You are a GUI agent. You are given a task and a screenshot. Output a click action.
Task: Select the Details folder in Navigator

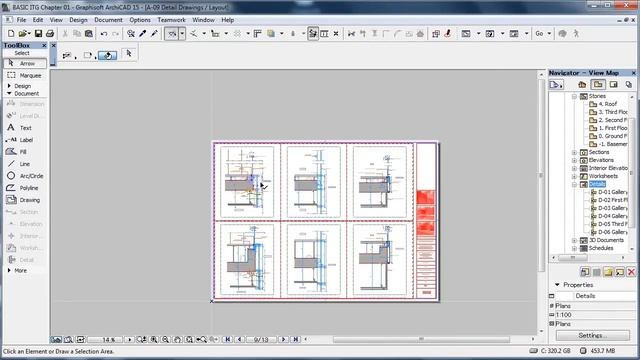(x=597, y=184)
